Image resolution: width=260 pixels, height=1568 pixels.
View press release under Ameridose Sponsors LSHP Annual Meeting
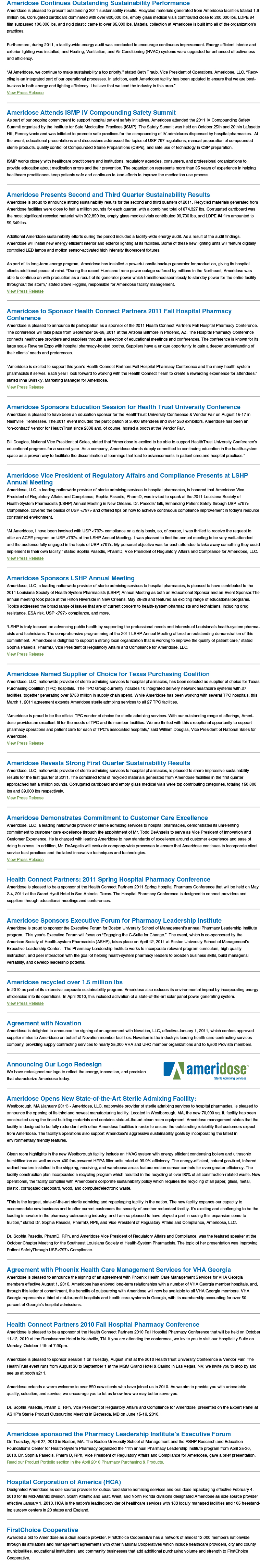pos(25,654)
